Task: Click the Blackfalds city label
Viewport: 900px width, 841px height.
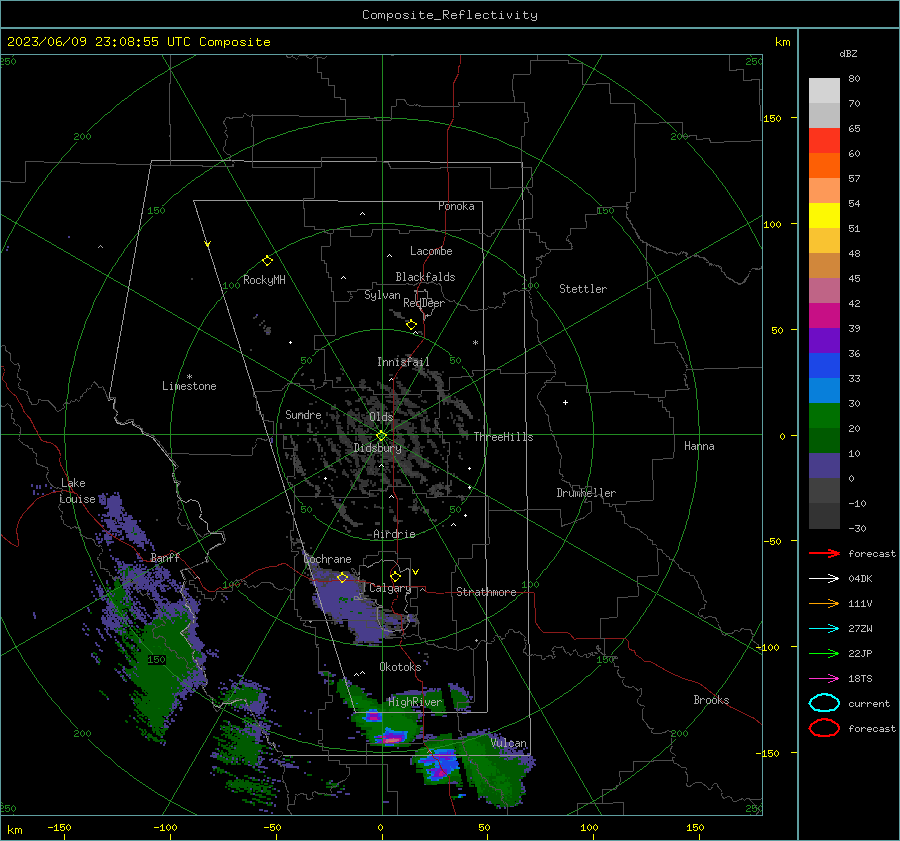Action: point(425,277)
